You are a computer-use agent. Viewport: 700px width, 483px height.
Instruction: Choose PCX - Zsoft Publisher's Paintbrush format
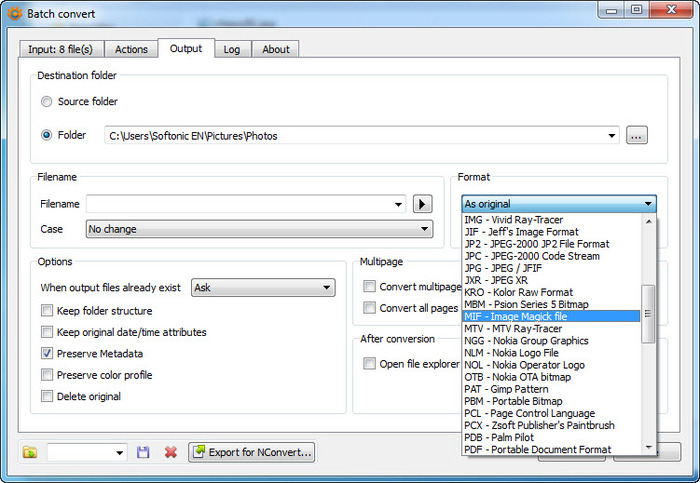tap(551, 425)
